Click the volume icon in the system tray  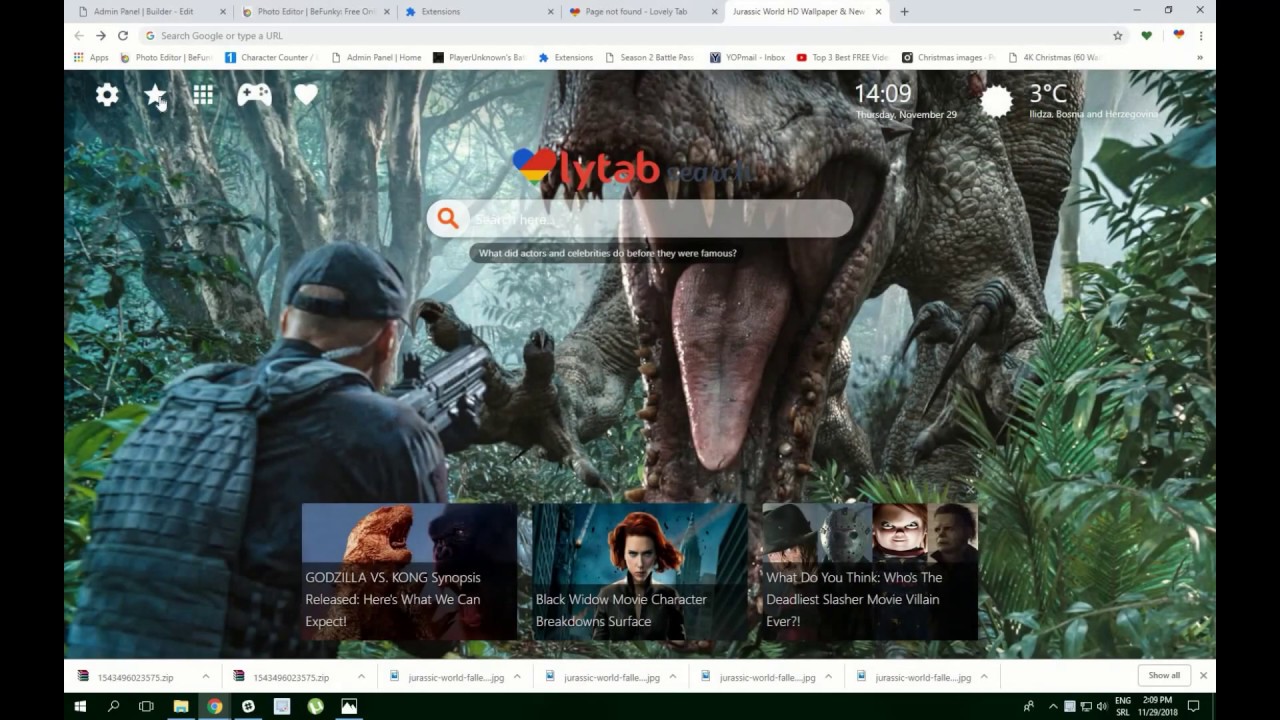pyautogui.click(x=1102, y=706)
